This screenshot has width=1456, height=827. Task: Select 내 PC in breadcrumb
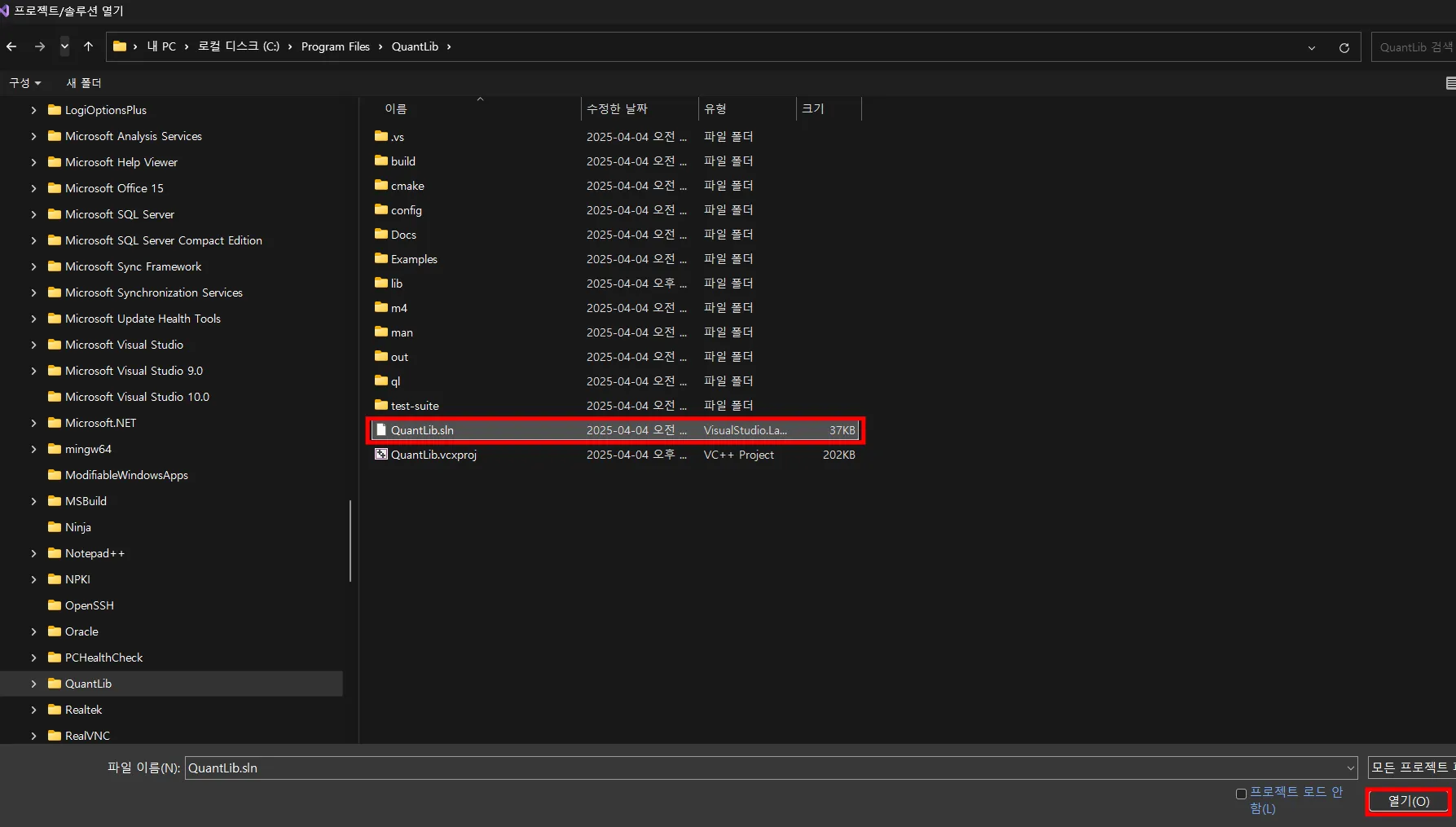pos(161,46)
